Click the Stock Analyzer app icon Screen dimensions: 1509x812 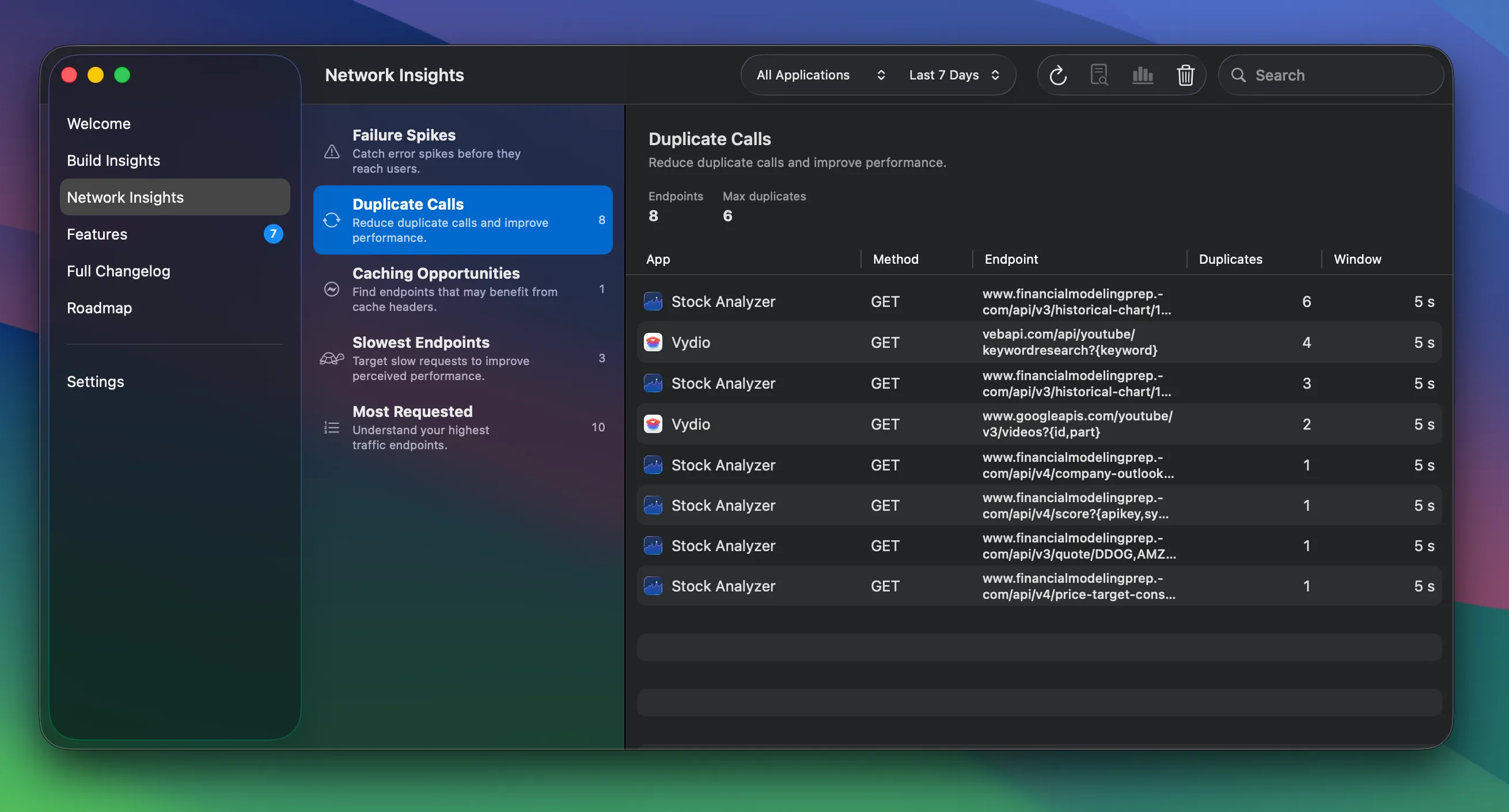click(653, 301)
